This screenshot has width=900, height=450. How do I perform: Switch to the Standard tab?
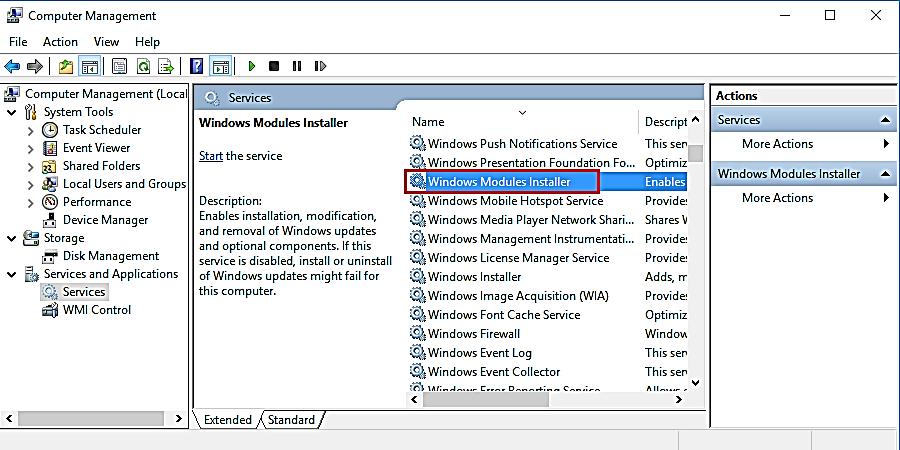pos(291,420)
